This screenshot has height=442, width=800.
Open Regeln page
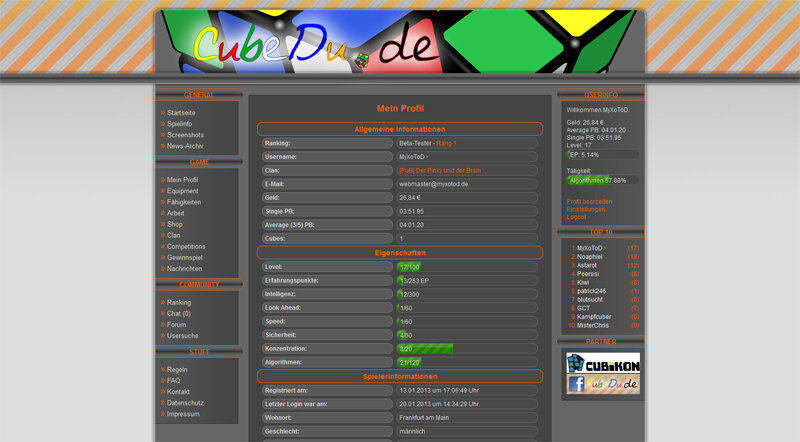click(x=177, y=370)
